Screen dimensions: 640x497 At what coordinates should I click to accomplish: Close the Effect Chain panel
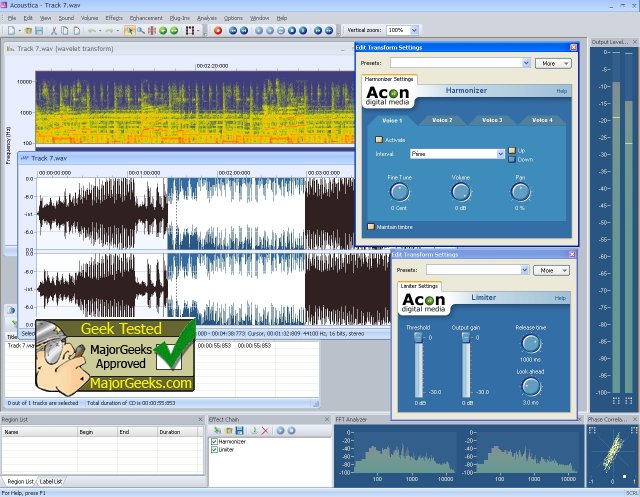pos(327,419)
